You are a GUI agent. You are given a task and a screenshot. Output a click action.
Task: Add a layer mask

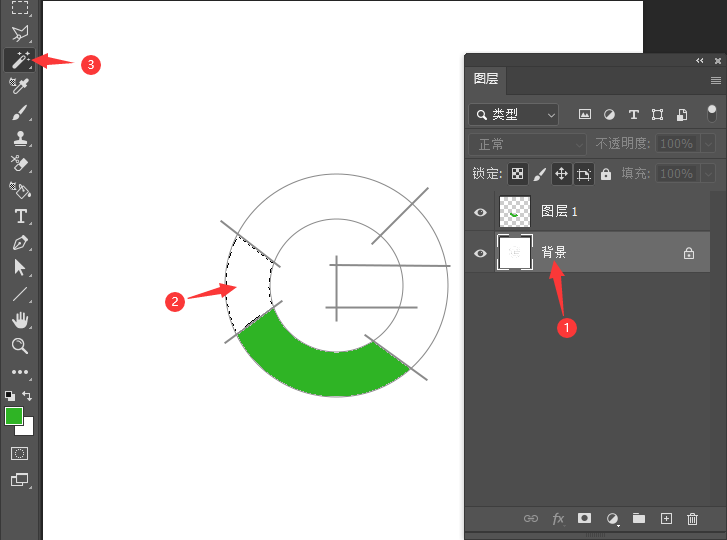click(x=584, y=518)
